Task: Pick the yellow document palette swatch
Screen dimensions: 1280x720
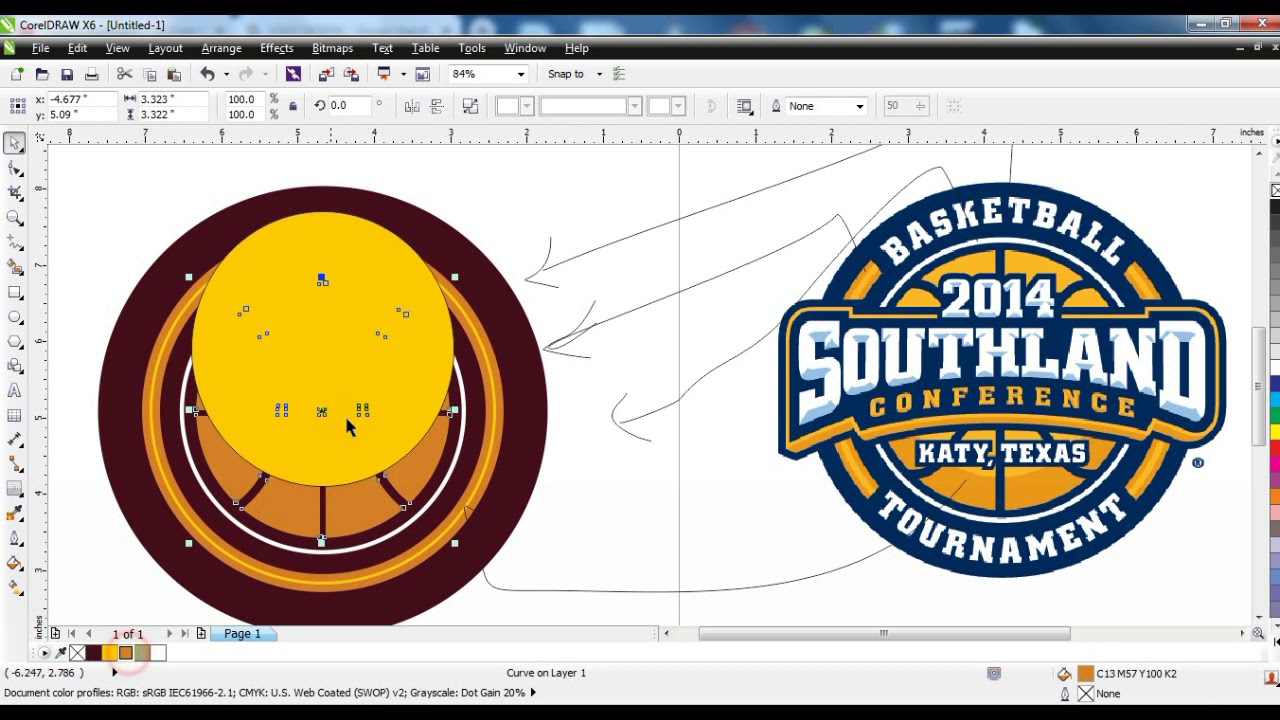Action: point(110,653)
